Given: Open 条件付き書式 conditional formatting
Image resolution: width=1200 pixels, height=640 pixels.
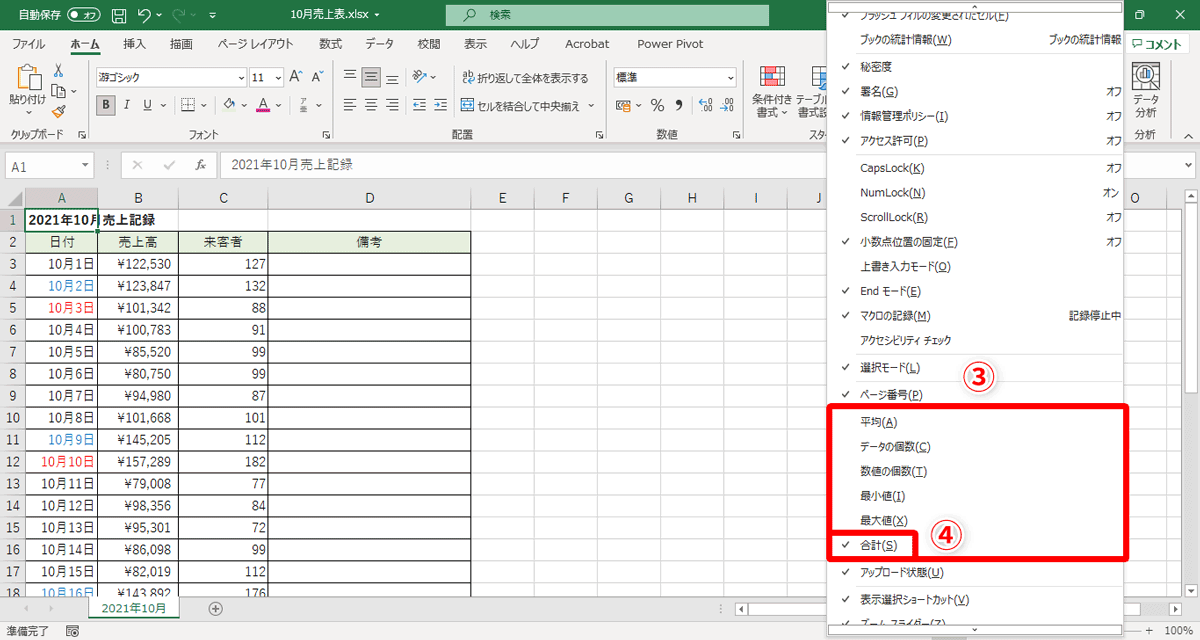Looking at the screenshot, I should pos(772,90).
